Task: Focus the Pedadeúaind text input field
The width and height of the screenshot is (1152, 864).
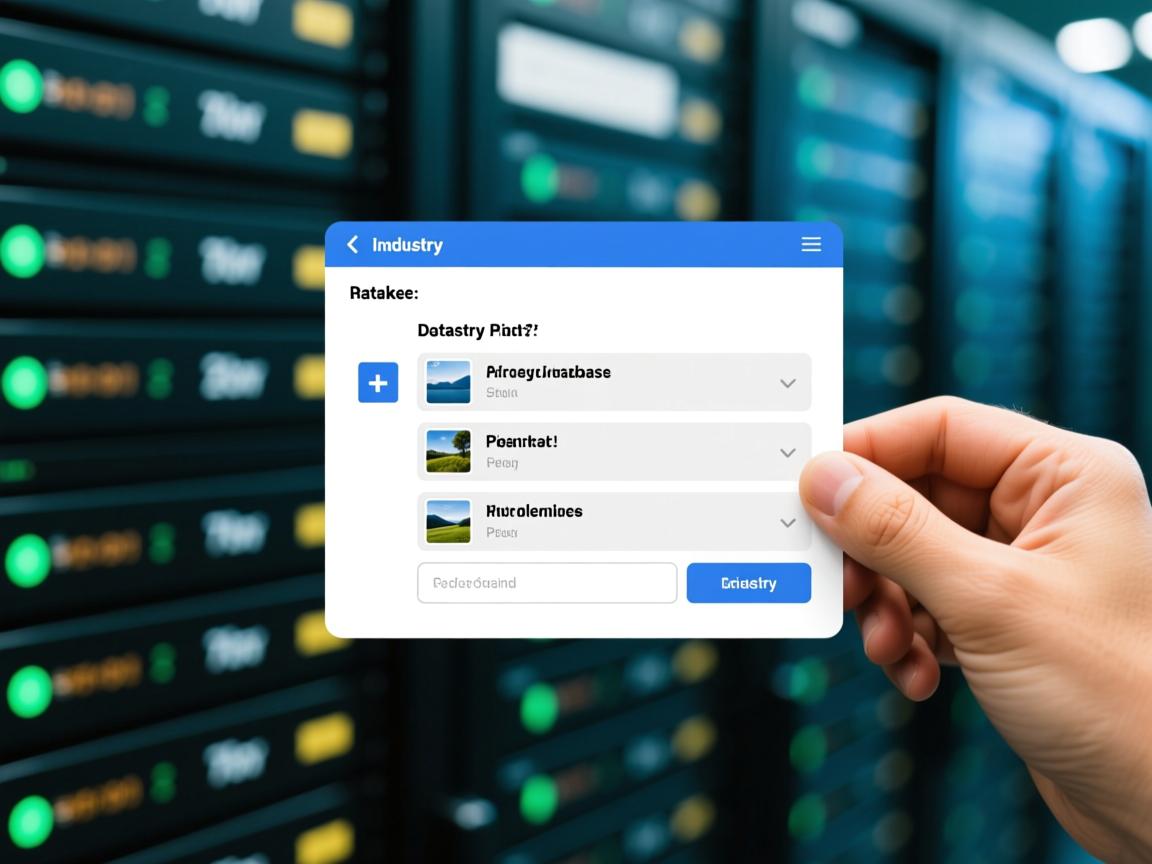Action: tap(547, 583)
